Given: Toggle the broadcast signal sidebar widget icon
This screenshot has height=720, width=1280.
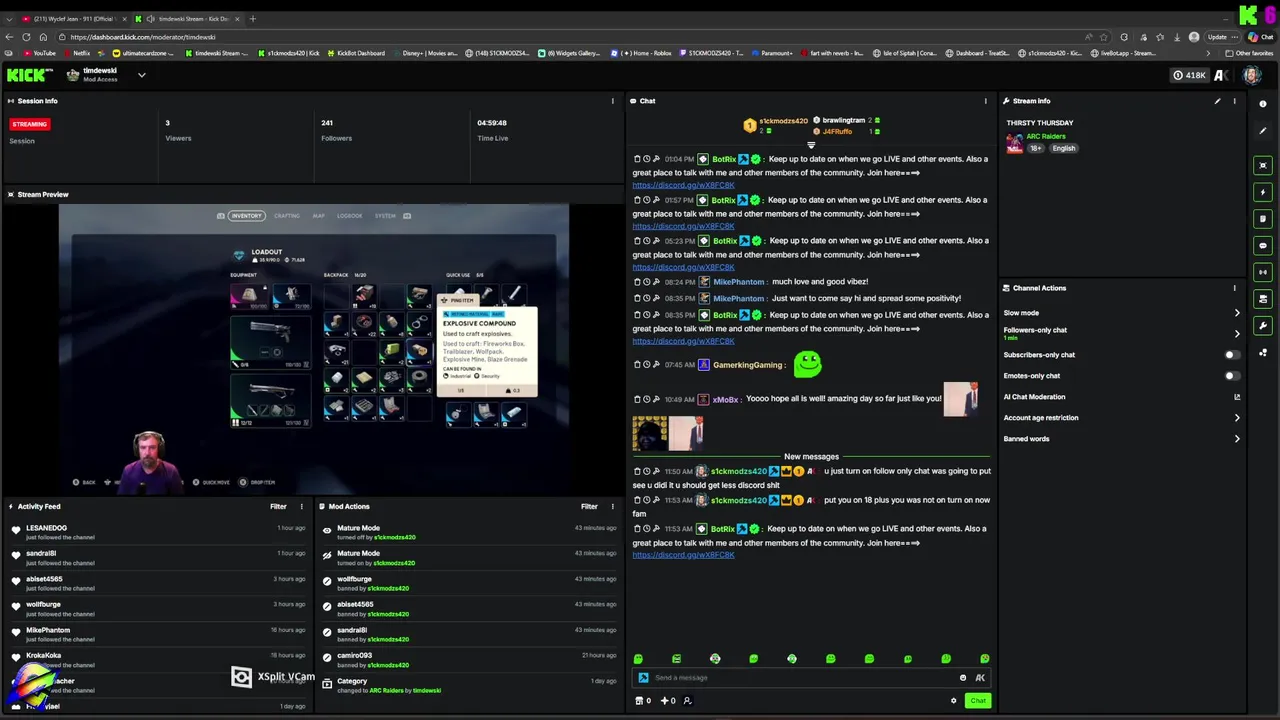Looking at the screenshot, I should 1263,272.
